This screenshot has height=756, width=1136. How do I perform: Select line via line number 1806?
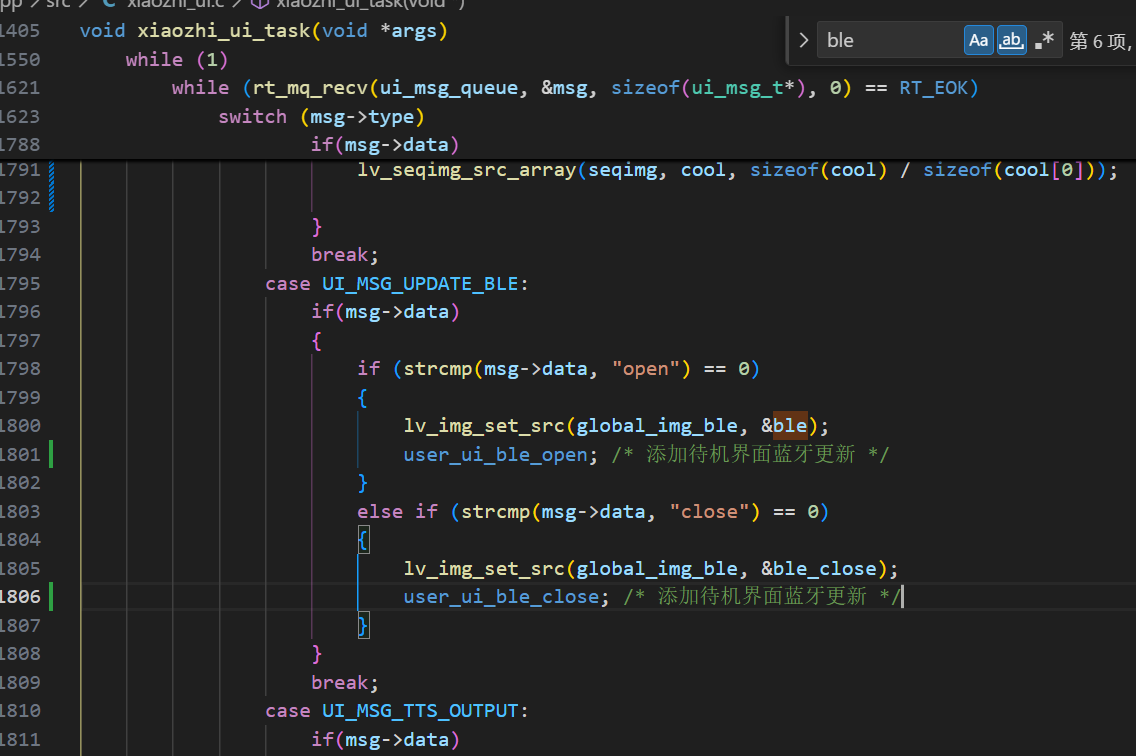20,597
